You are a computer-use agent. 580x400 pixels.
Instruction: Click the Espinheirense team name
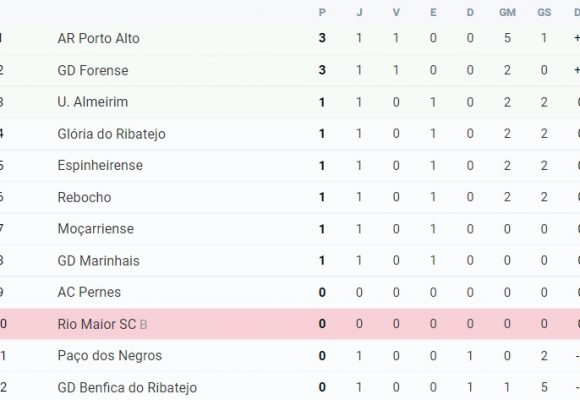point(100,165)
